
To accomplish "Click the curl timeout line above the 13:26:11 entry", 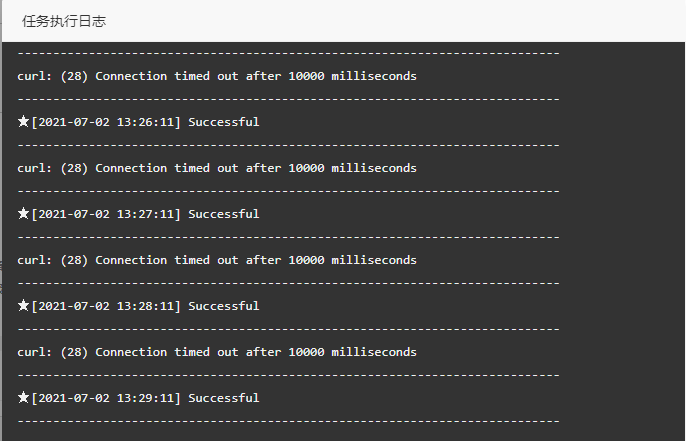I will [217, 76].
